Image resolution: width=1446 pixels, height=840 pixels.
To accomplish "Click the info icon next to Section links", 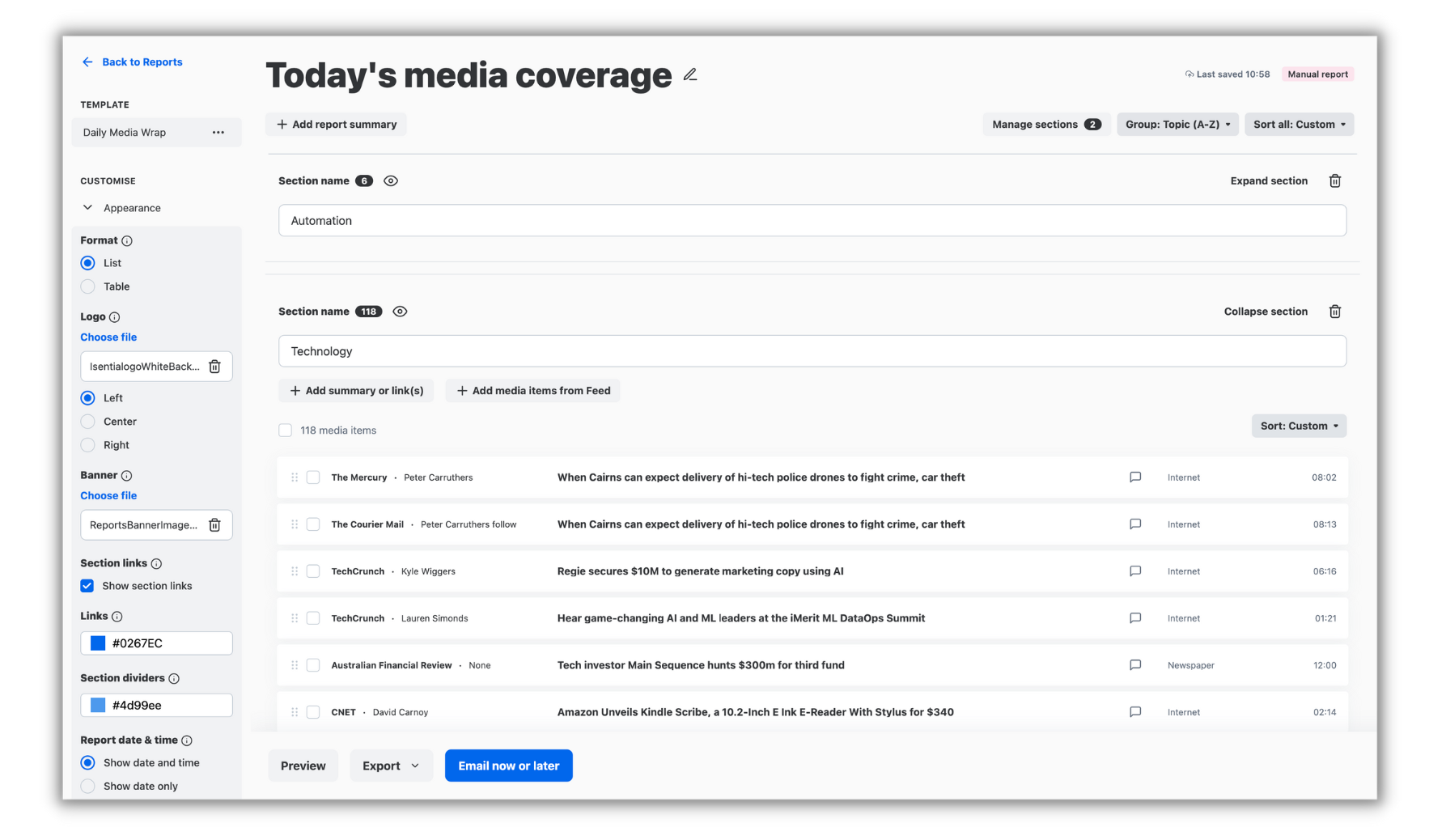I will (156, 564).
